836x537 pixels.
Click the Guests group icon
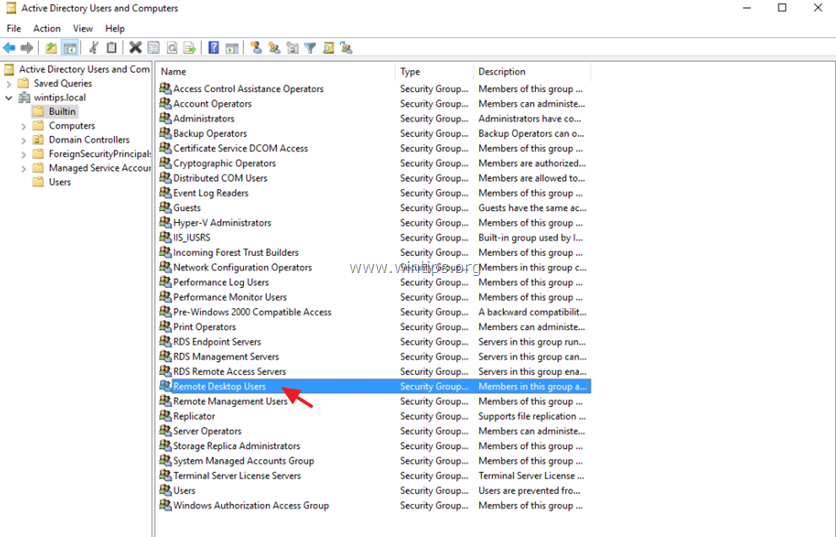(x=165, y=207)
